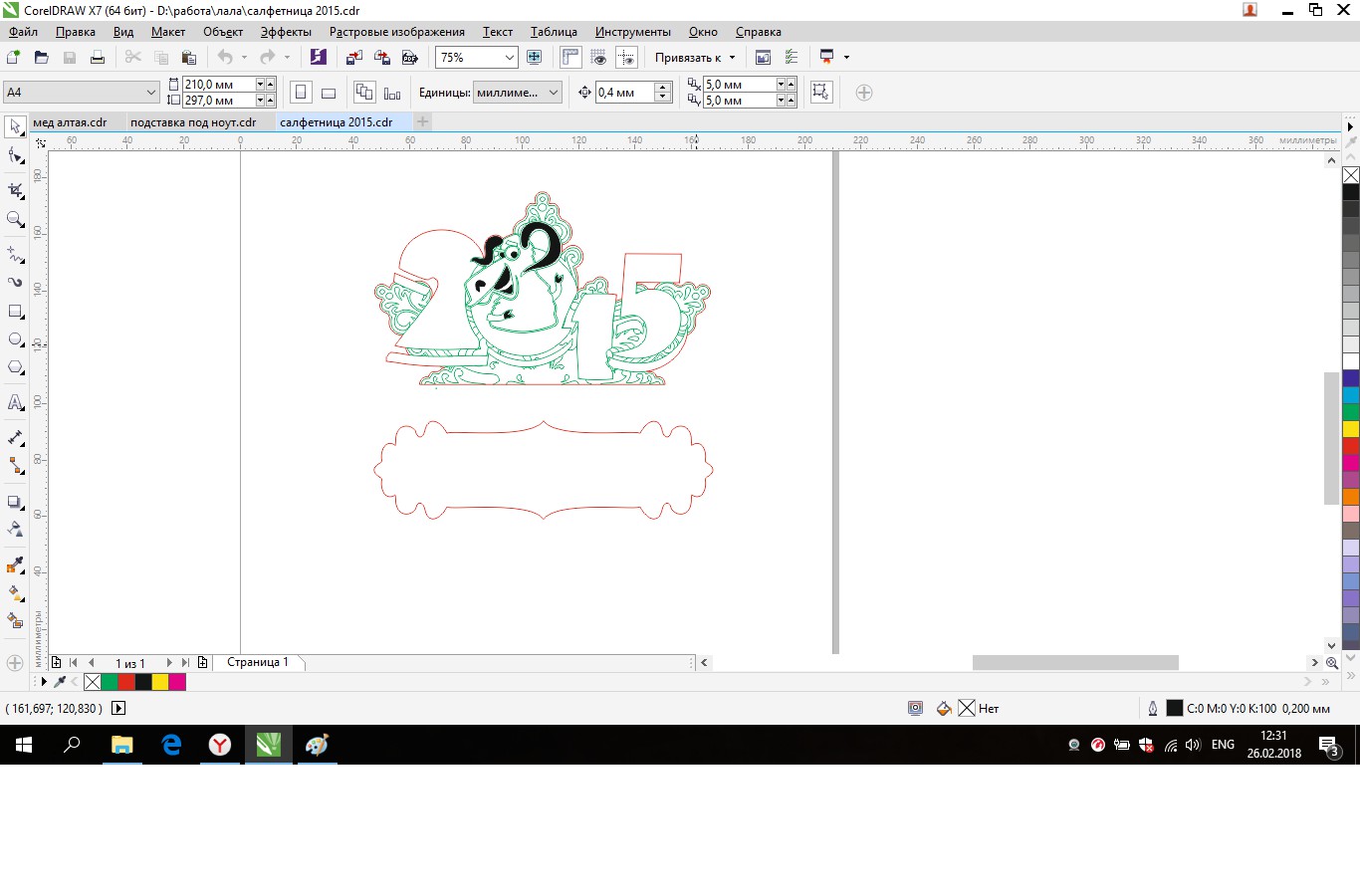Click the Publish to PDF icon

click(409, 58)
